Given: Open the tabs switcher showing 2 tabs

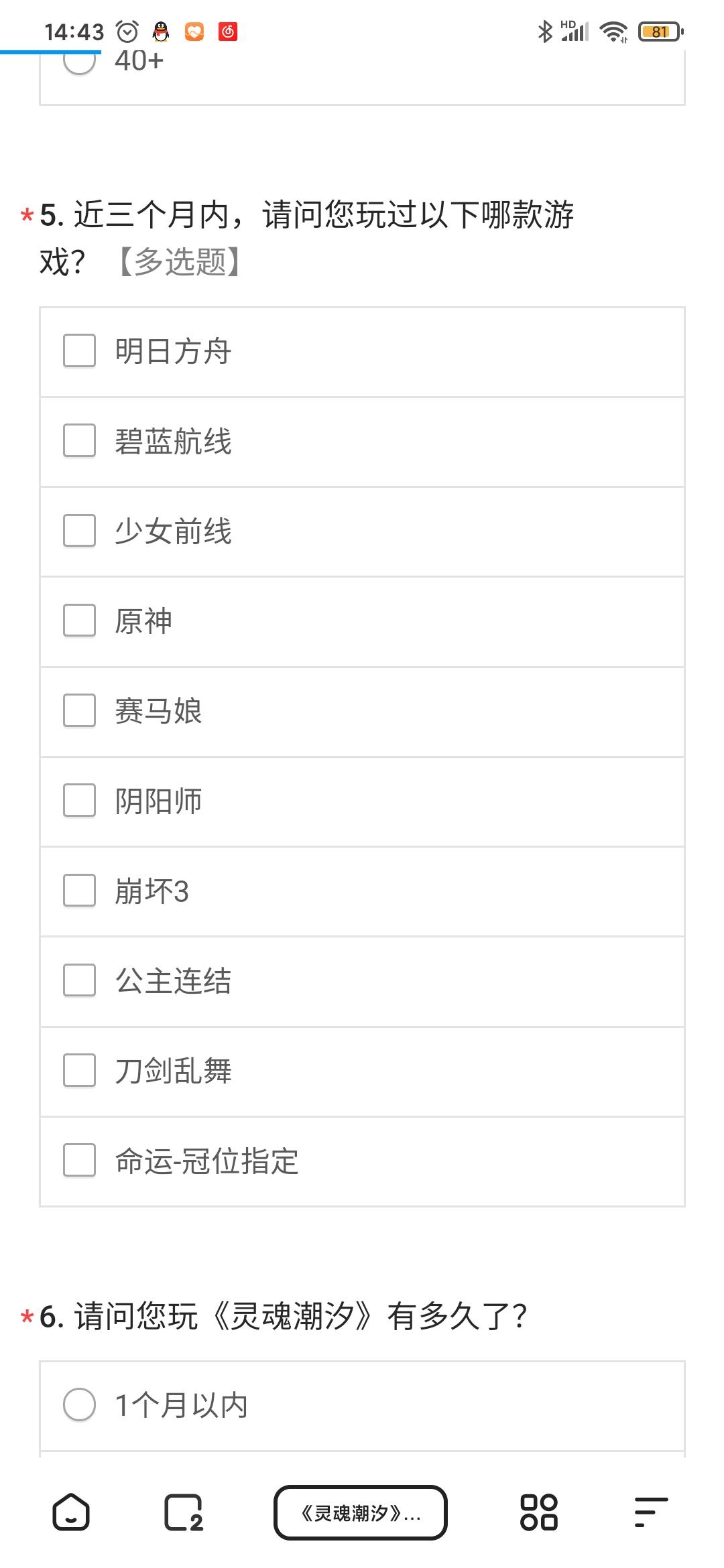Looking at the screenshot, I should pos(183,1512).
